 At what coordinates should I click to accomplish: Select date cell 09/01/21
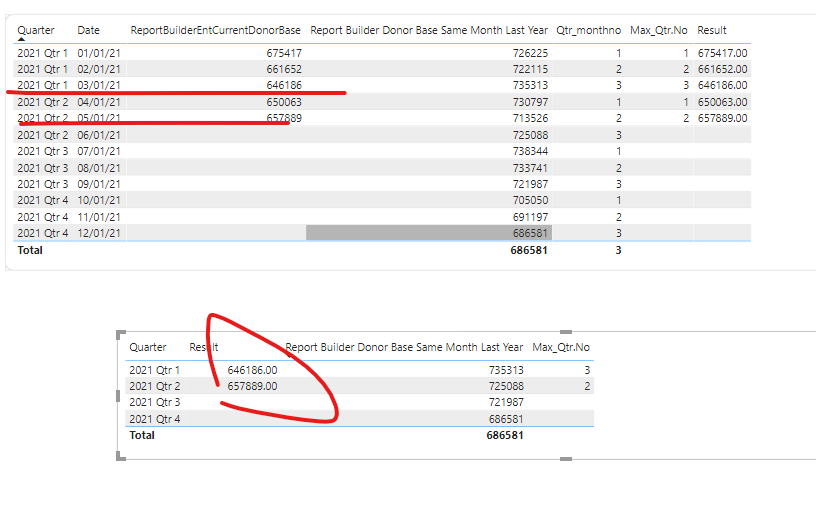click(x=99, y=184)
